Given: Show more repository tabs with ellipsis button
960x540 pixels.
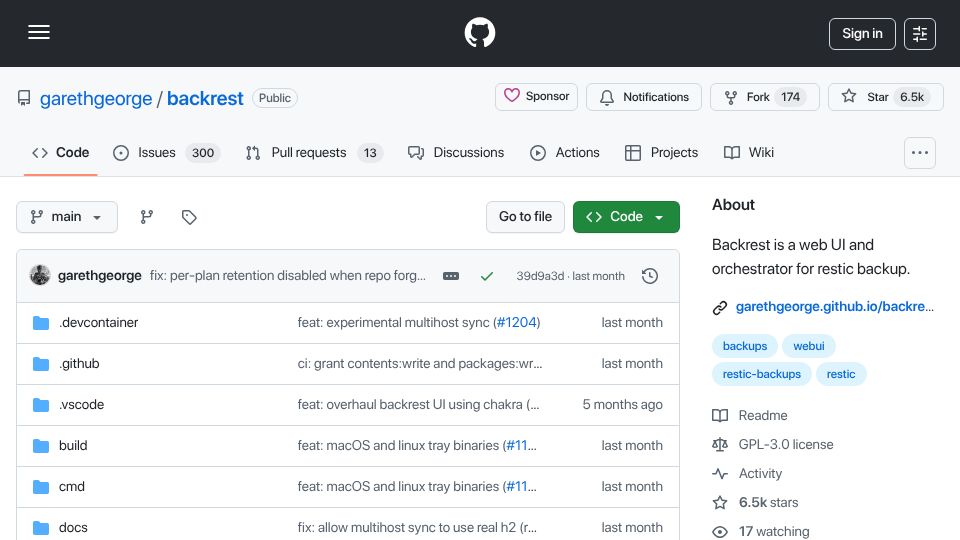Looking at the screenshot, I should coord(920,153).
